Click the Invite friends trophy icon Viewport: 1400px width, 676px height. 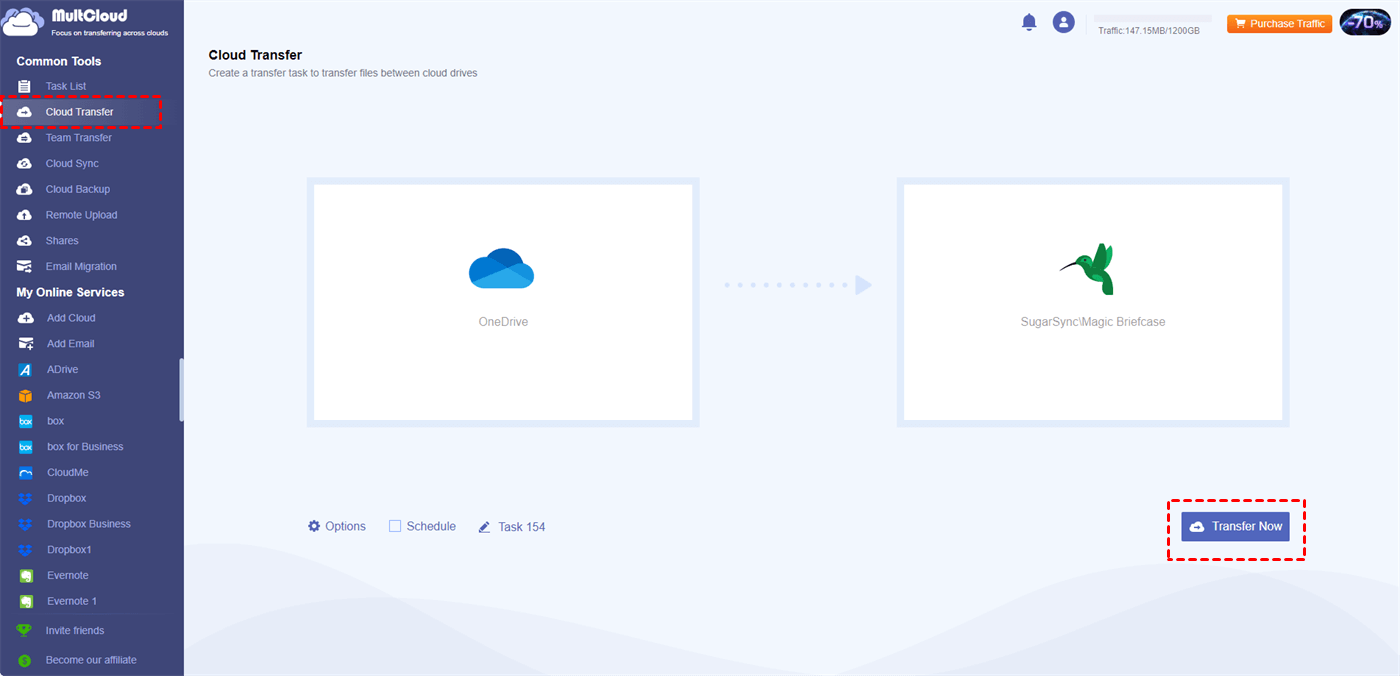25,631
